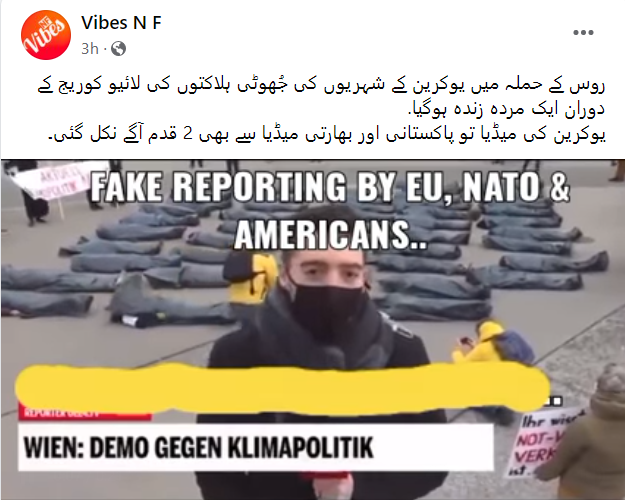Open the 3h post timestamp link

(x=89, y=49)
